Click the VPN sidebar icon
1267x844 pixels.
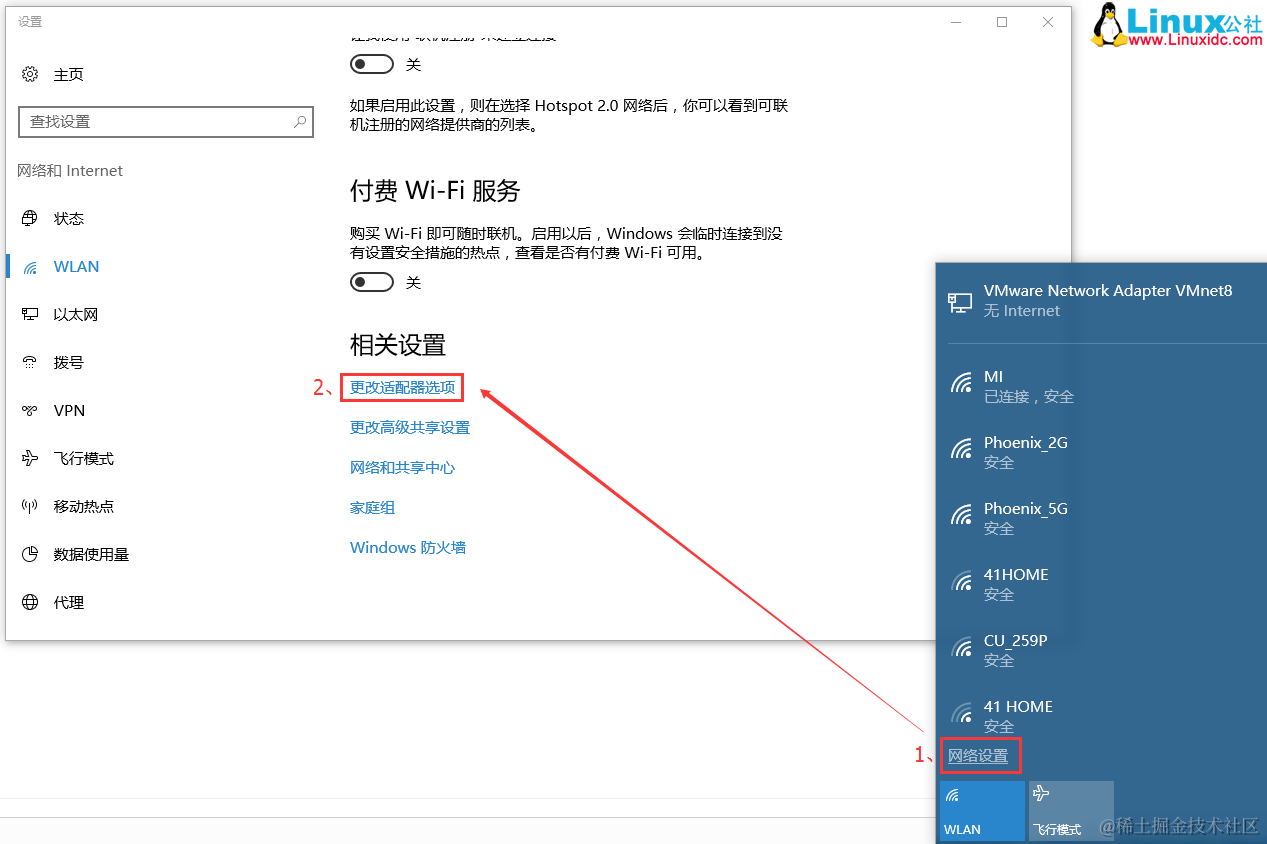tap(30, 410)
